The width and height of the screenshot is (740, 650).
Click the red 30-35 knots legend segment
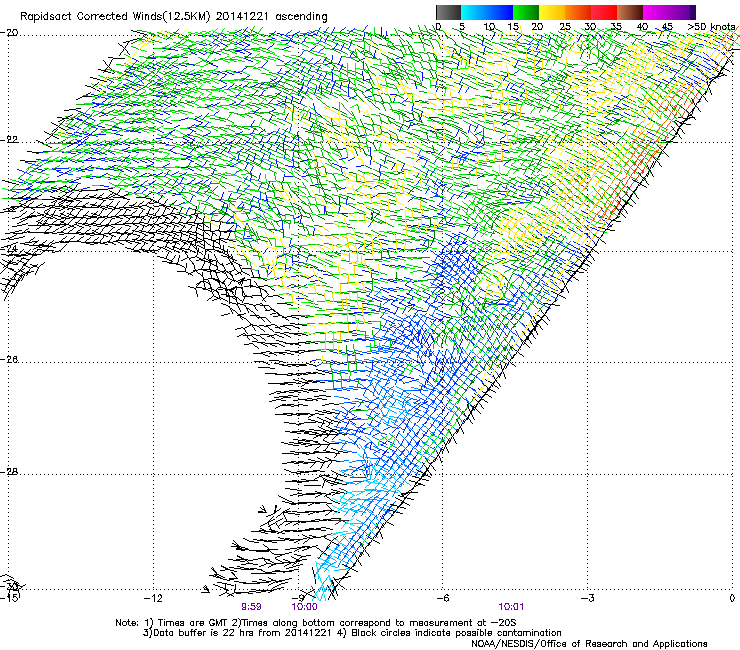[x=604, y=12]
